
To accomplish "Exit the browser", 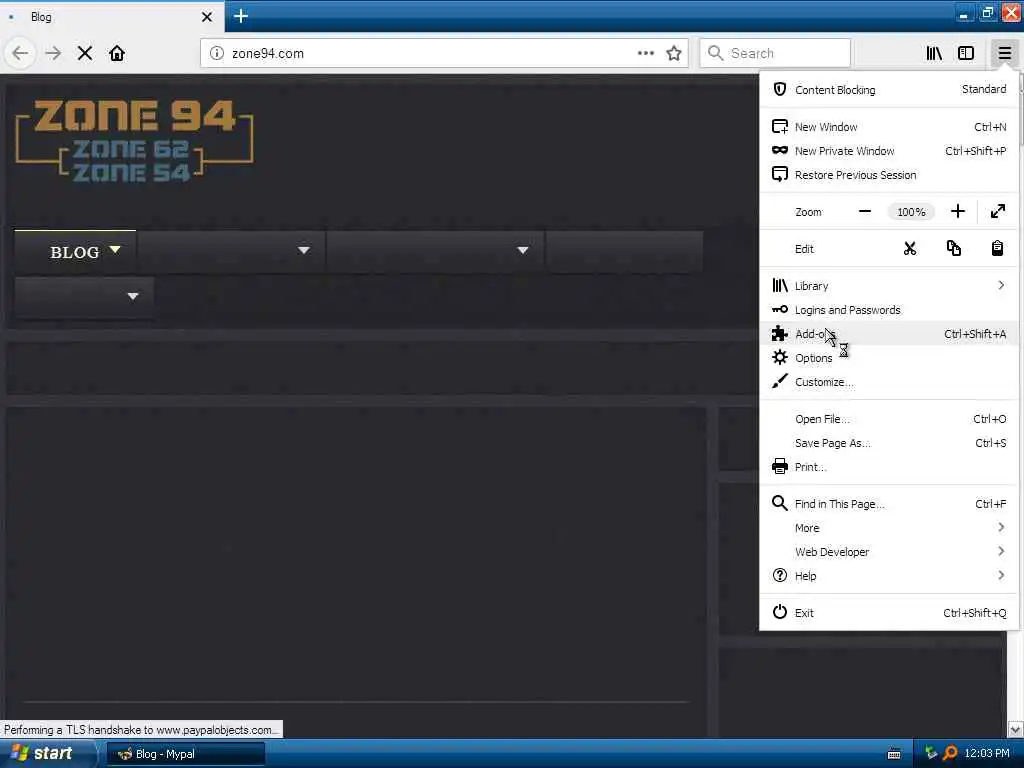I will point(889,613).
